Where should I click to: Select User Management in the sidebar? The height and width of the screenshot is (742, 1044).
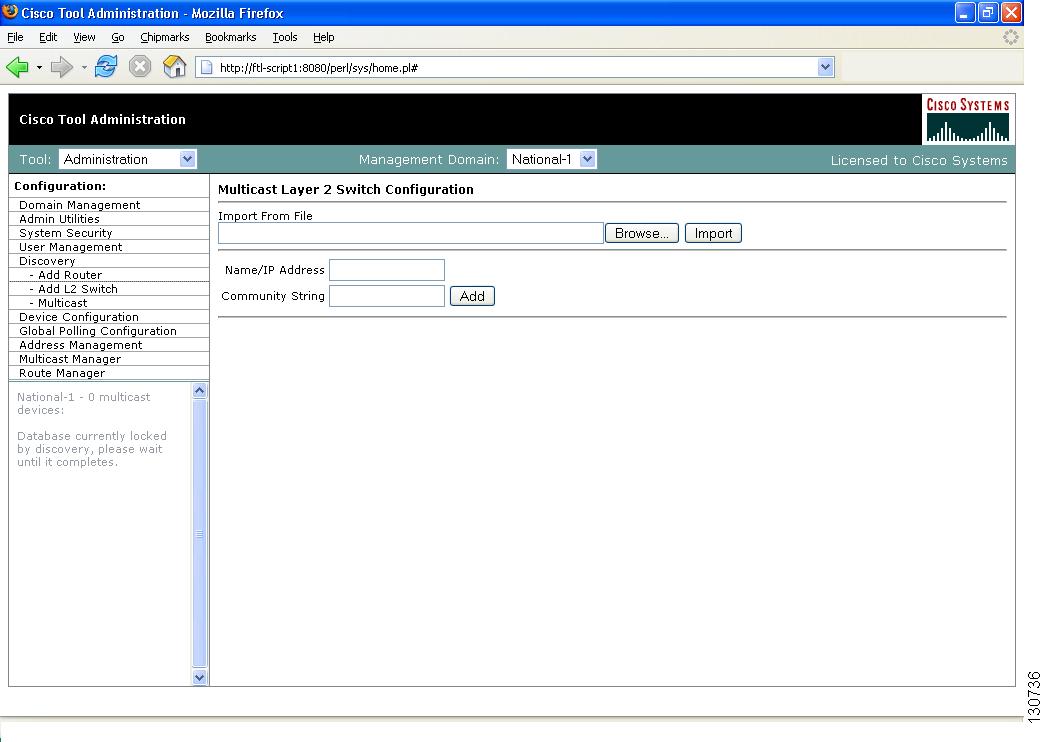pos(71,247)
